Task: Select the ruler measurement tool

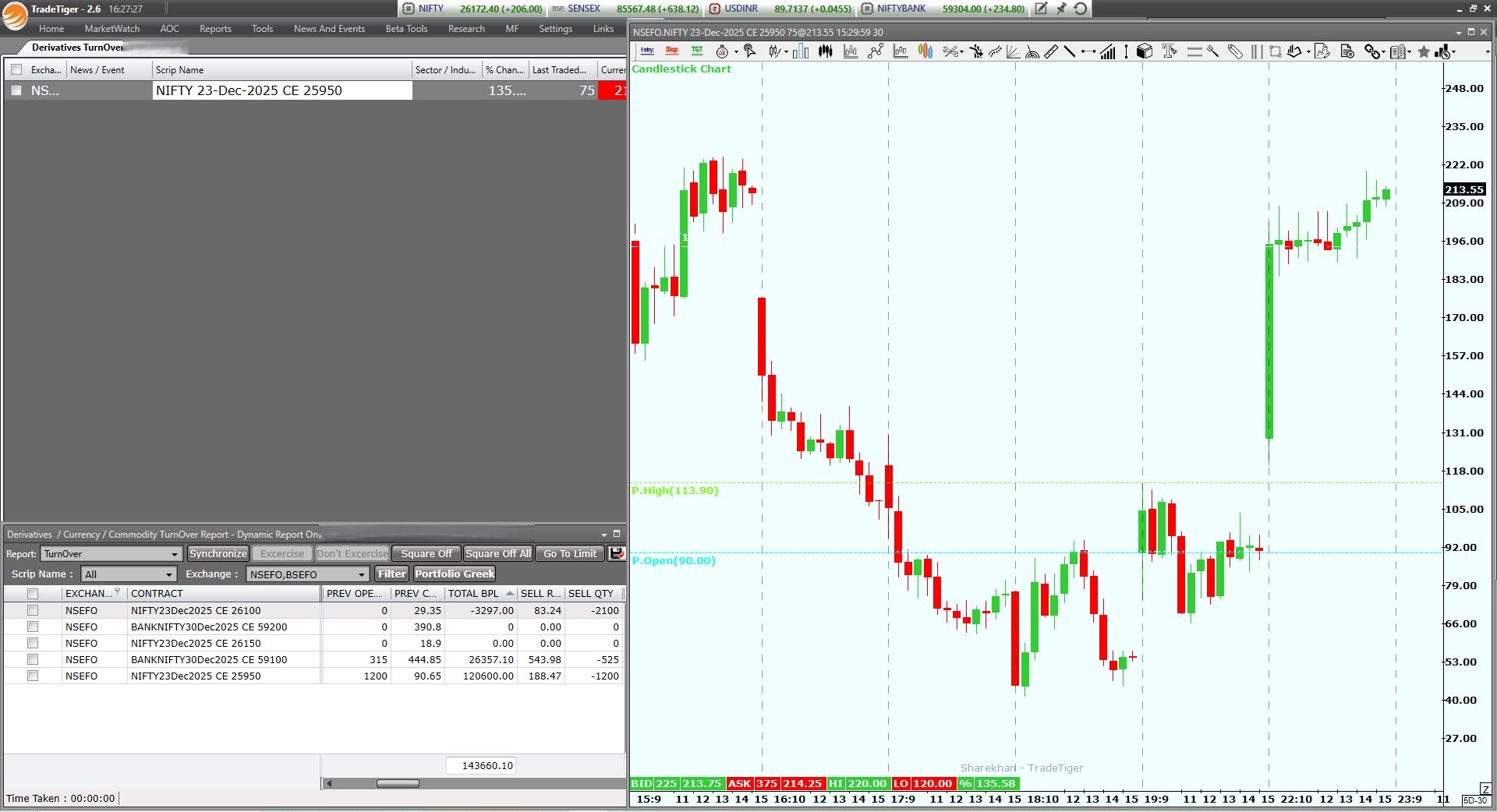Action: pyautogui.click(x=1051, y=52)
